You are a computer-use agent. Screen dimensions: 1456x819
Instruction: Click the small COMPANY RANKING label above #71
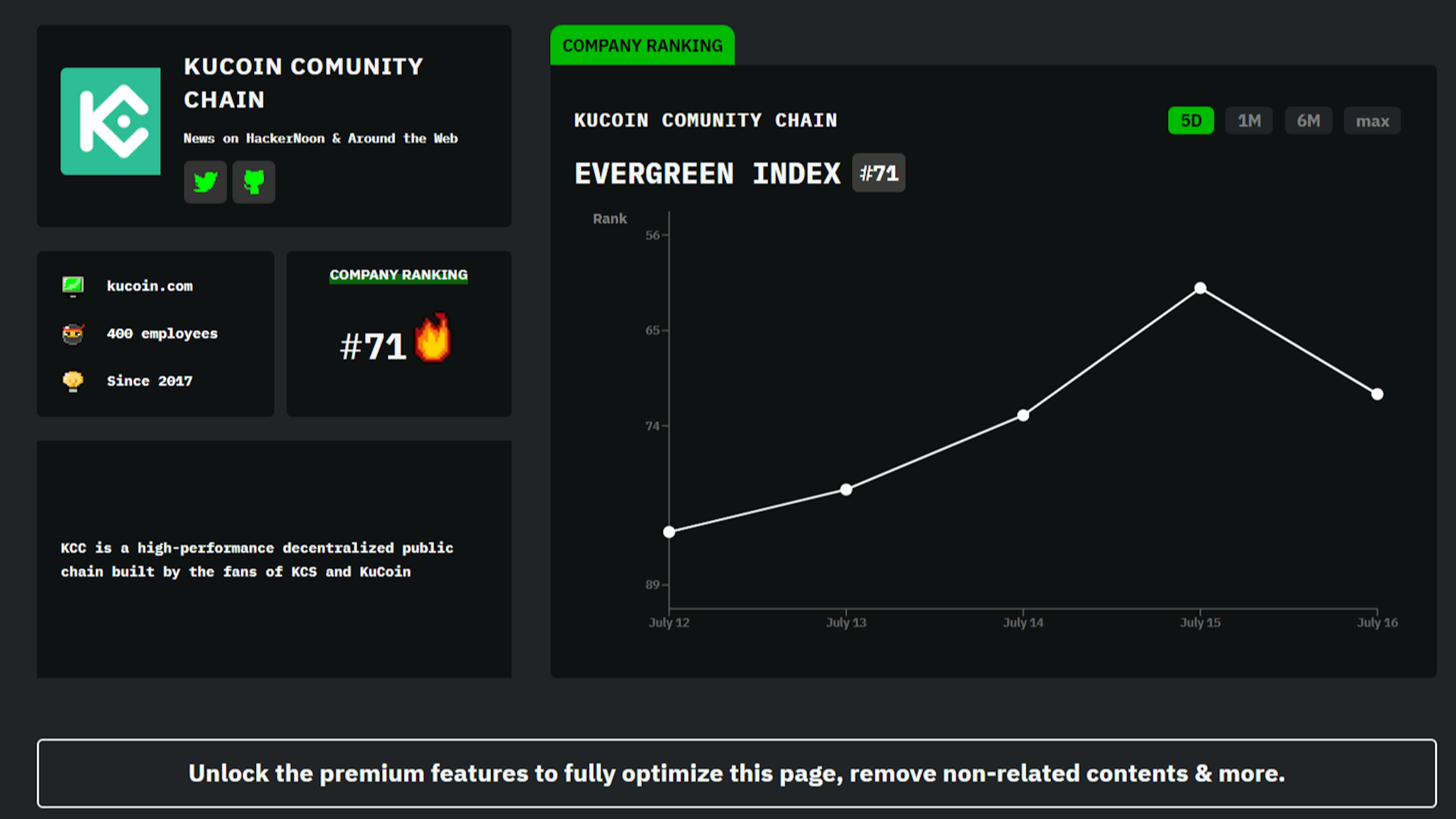399,276
